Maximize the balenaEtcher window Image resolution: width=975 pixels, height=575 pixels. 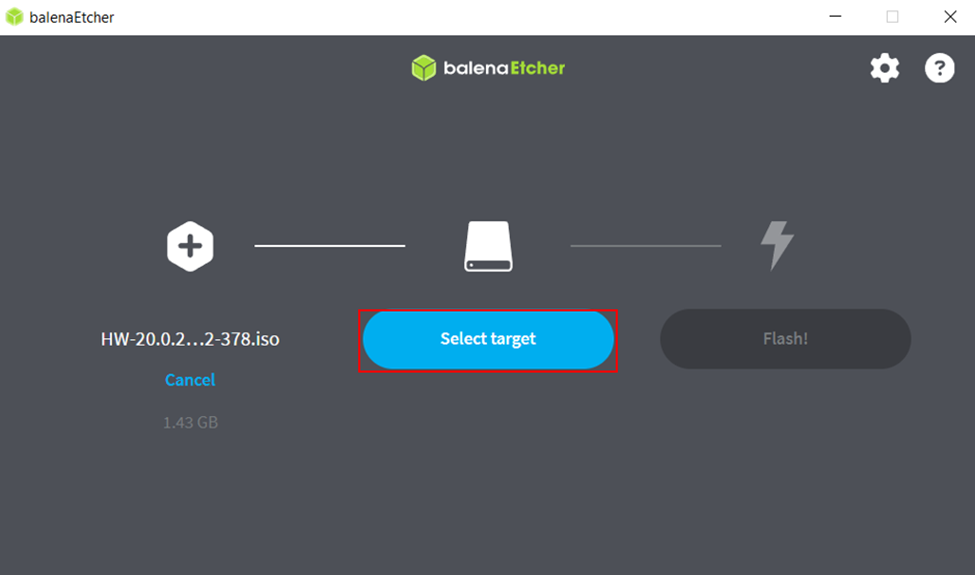pos(892,17)
